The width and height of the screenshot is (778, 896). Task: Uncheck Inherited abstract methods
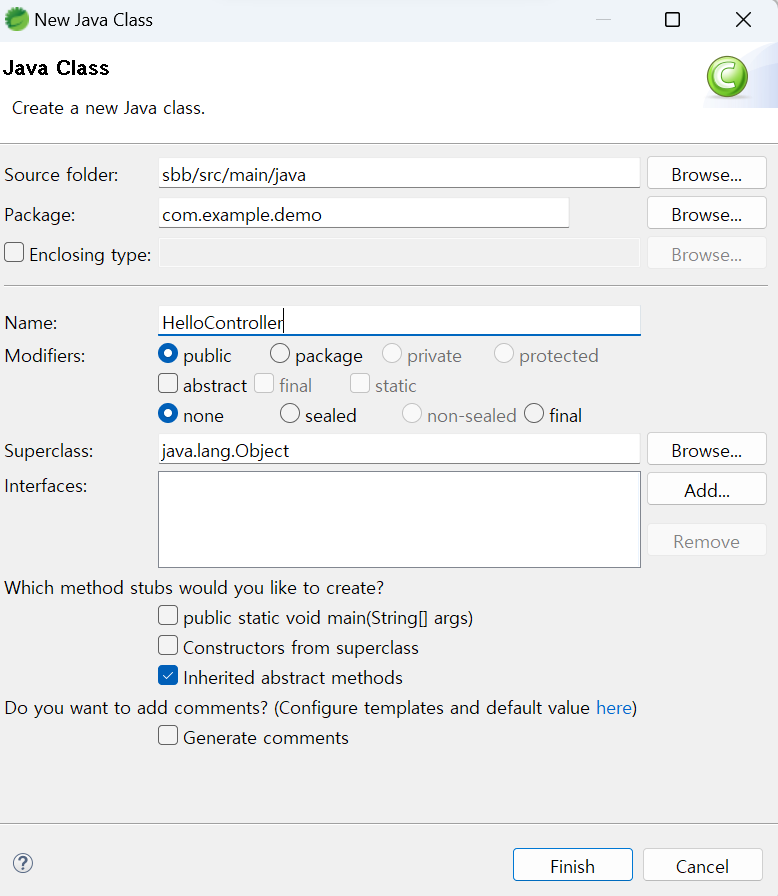[168, 676]
